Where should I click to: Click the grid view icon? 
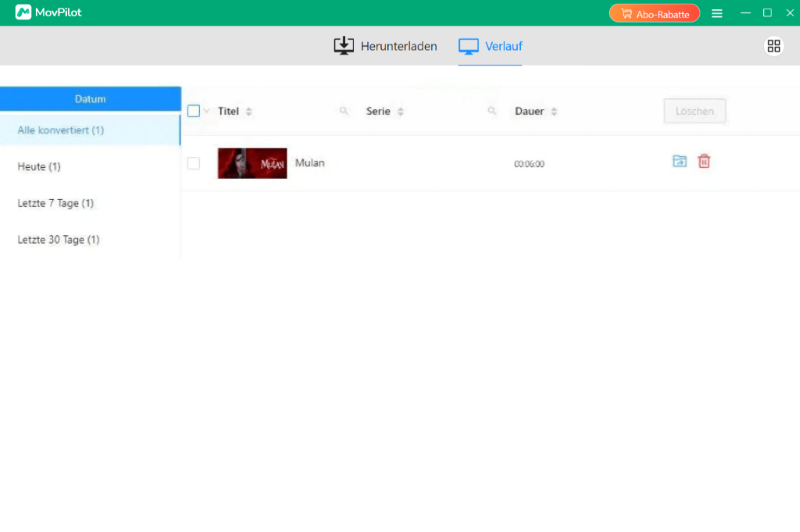773,46
